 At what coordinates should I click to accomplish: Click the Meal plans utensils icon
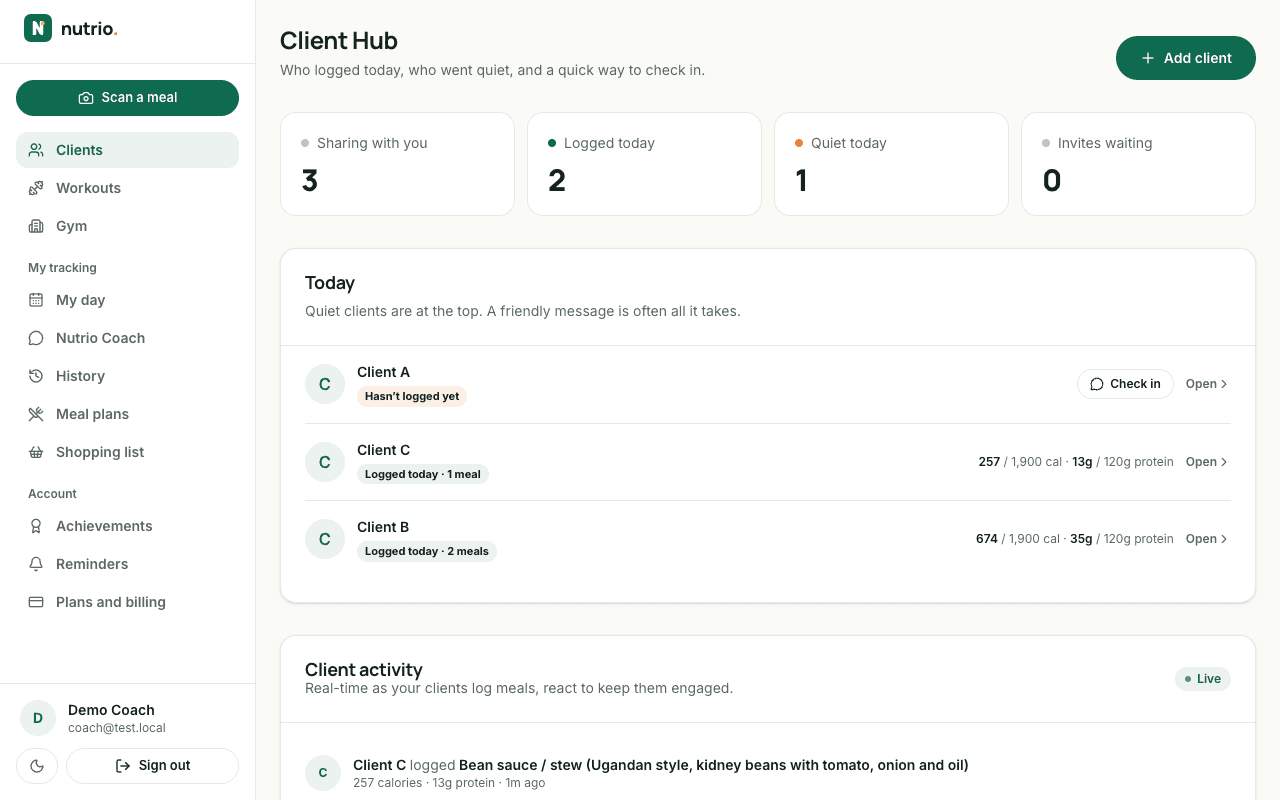click(36, 414)
